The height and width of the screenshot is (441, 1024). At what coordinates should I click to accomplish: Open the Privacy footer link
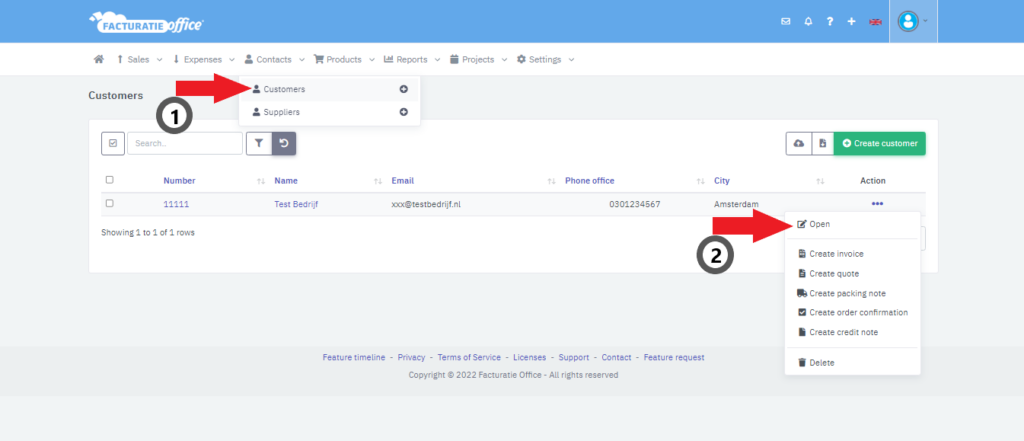tap(411, 357)
